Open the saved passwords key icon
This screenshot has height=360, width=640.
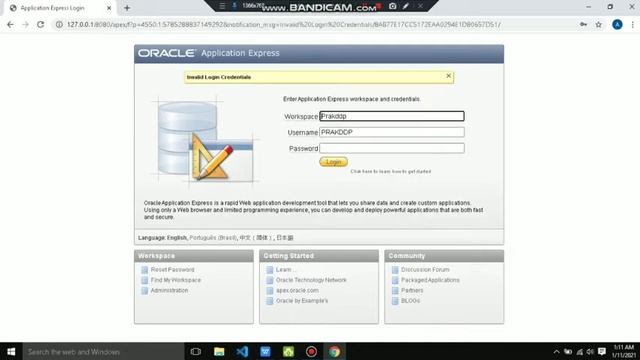pyautogui.click(x=583, y=24)
